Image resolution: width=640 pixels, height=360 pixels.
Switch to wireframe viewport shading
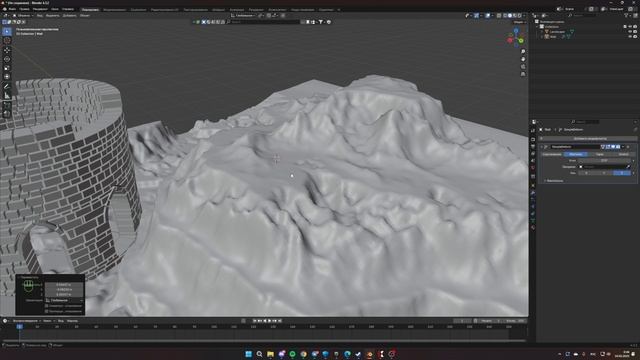coord(505,16)
